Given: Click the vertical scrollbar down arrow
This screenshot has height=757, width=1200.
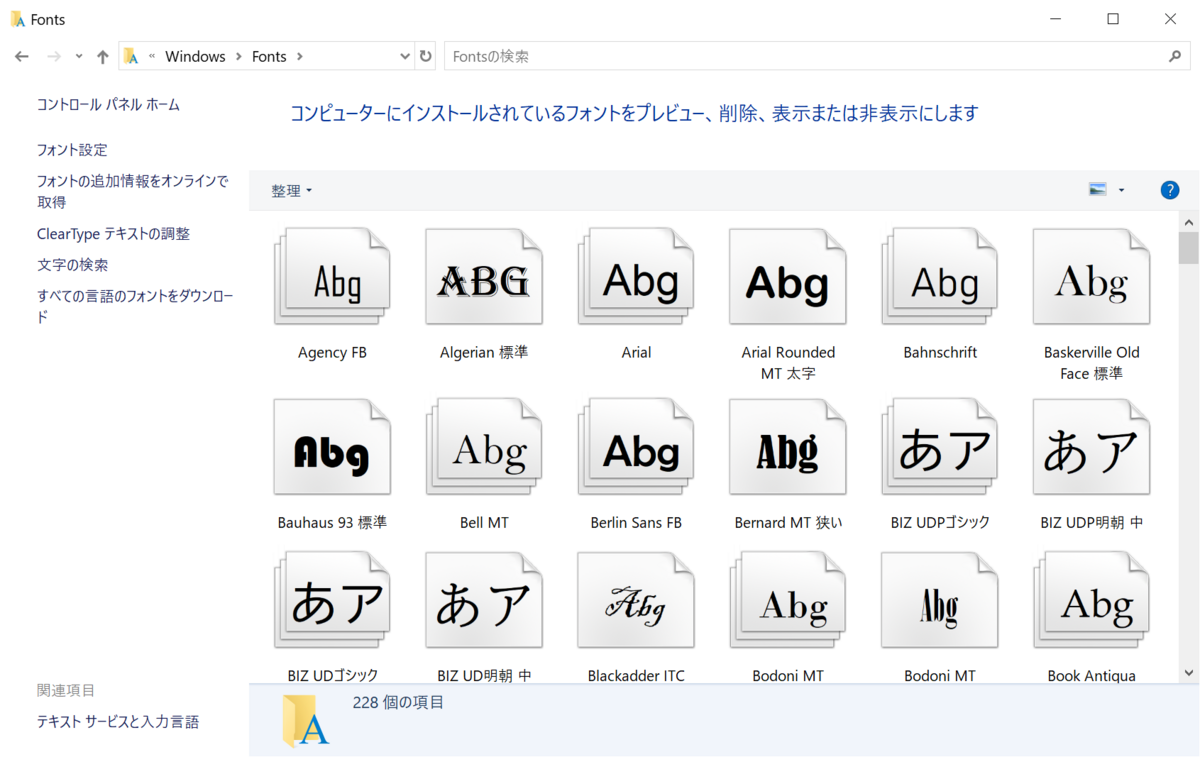Looking at the screenshot, I should [x=1188, y=673].
